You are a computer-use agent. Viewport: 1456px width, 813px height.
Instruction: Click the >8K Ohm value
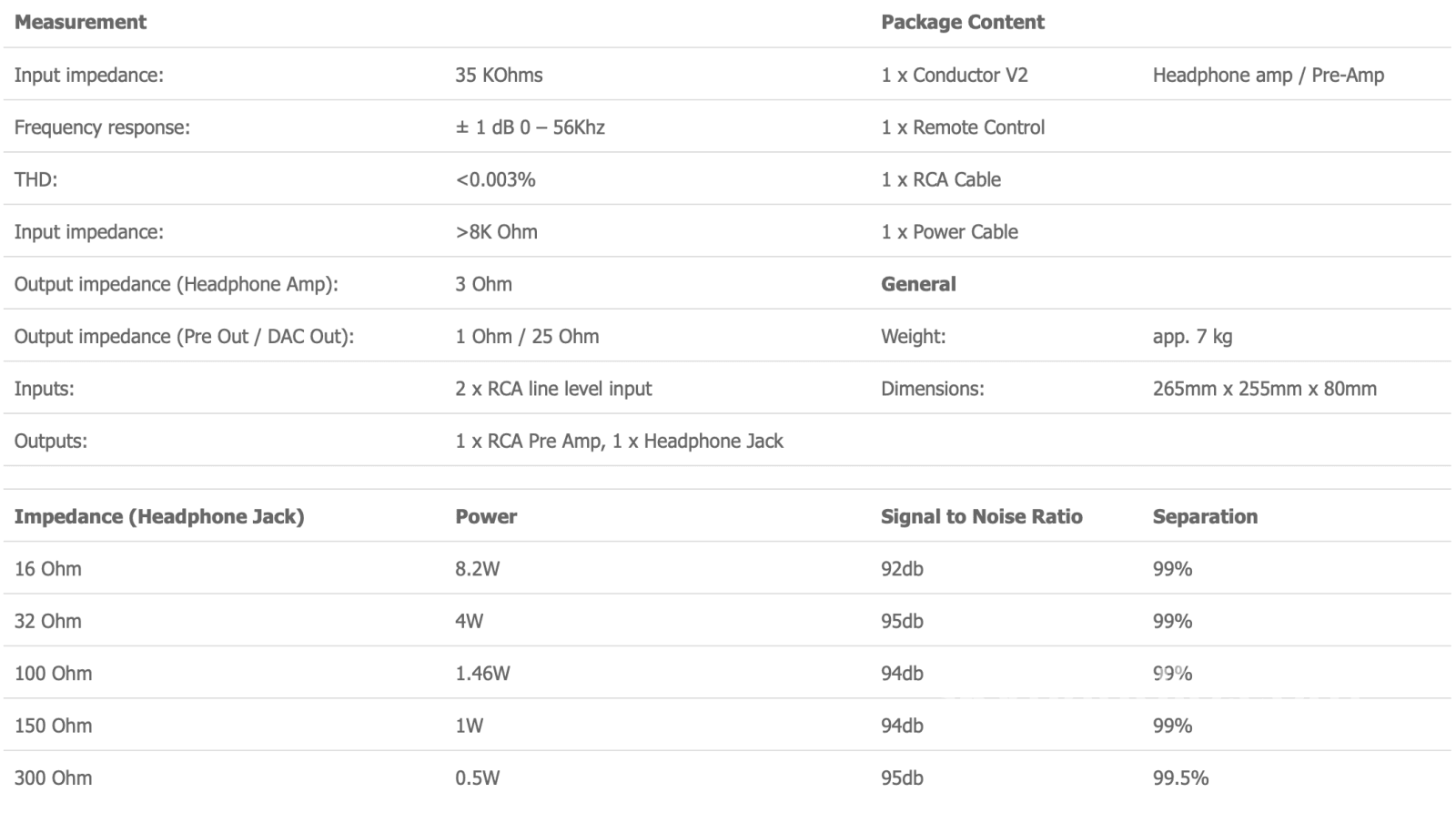tap(496, 232)
